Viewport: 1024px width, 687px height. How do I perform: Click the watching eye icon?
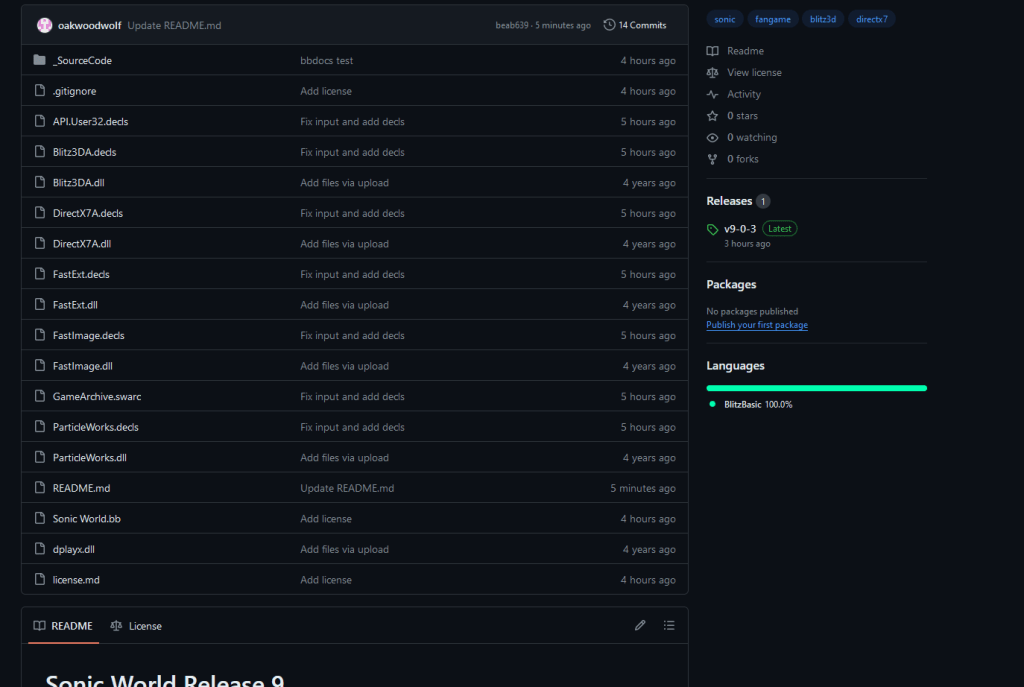pyautogui.click(x=712, y=138)
